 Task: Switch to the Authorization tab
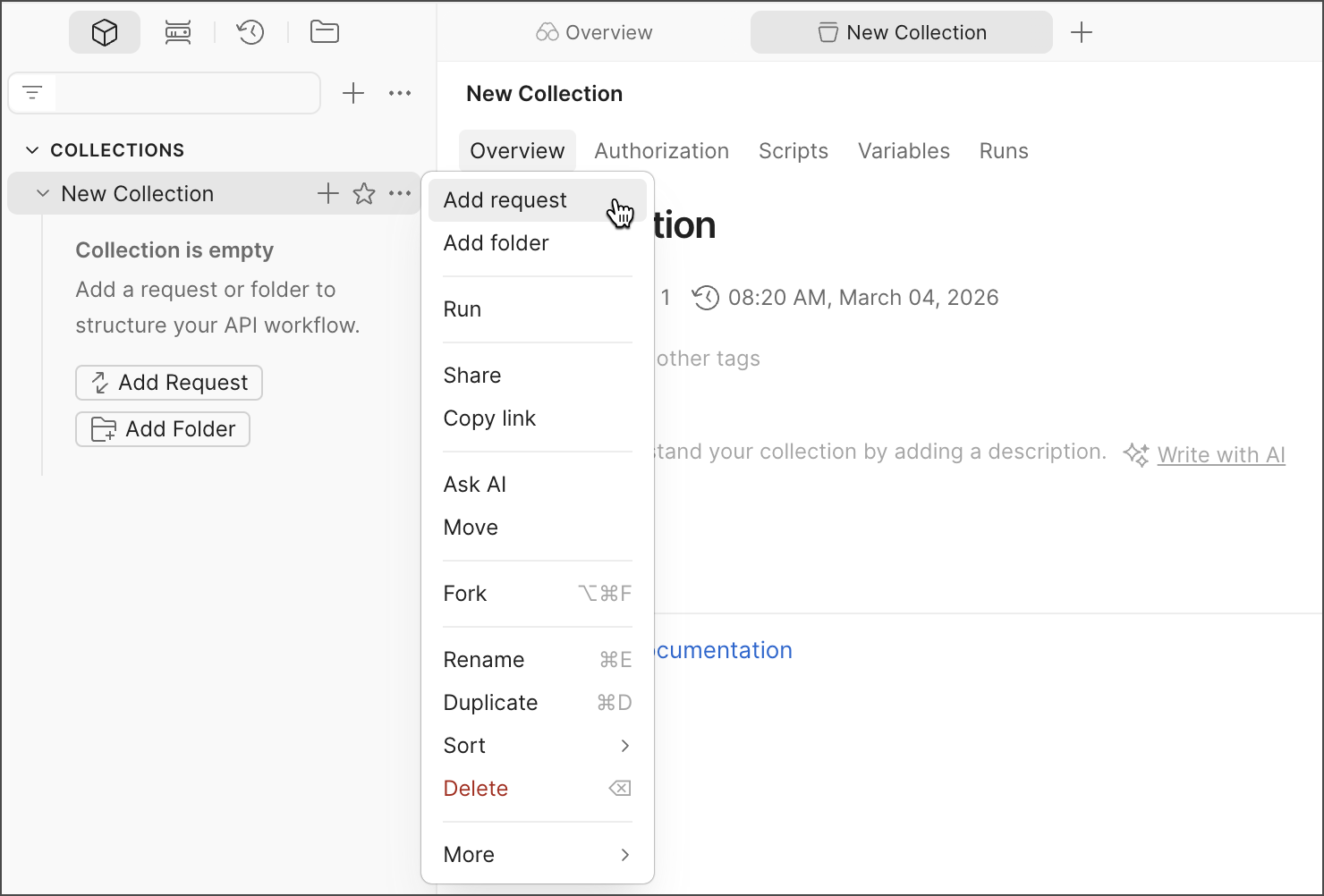tap(661, 151)
